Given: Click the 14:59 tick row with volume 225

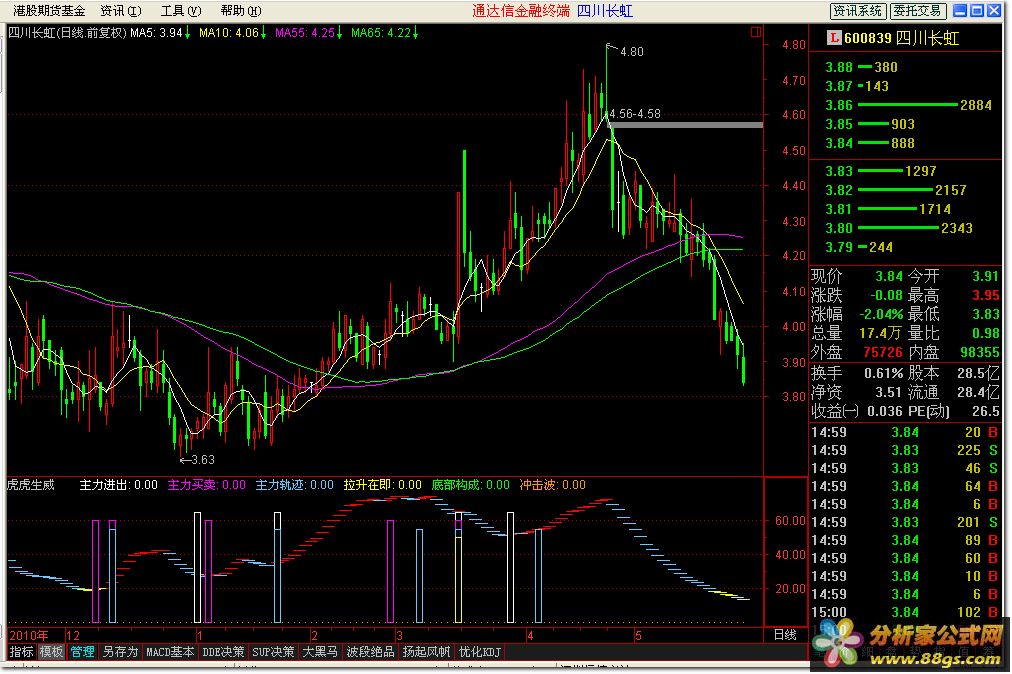Looking at the screenshot, I should [905, 451].
